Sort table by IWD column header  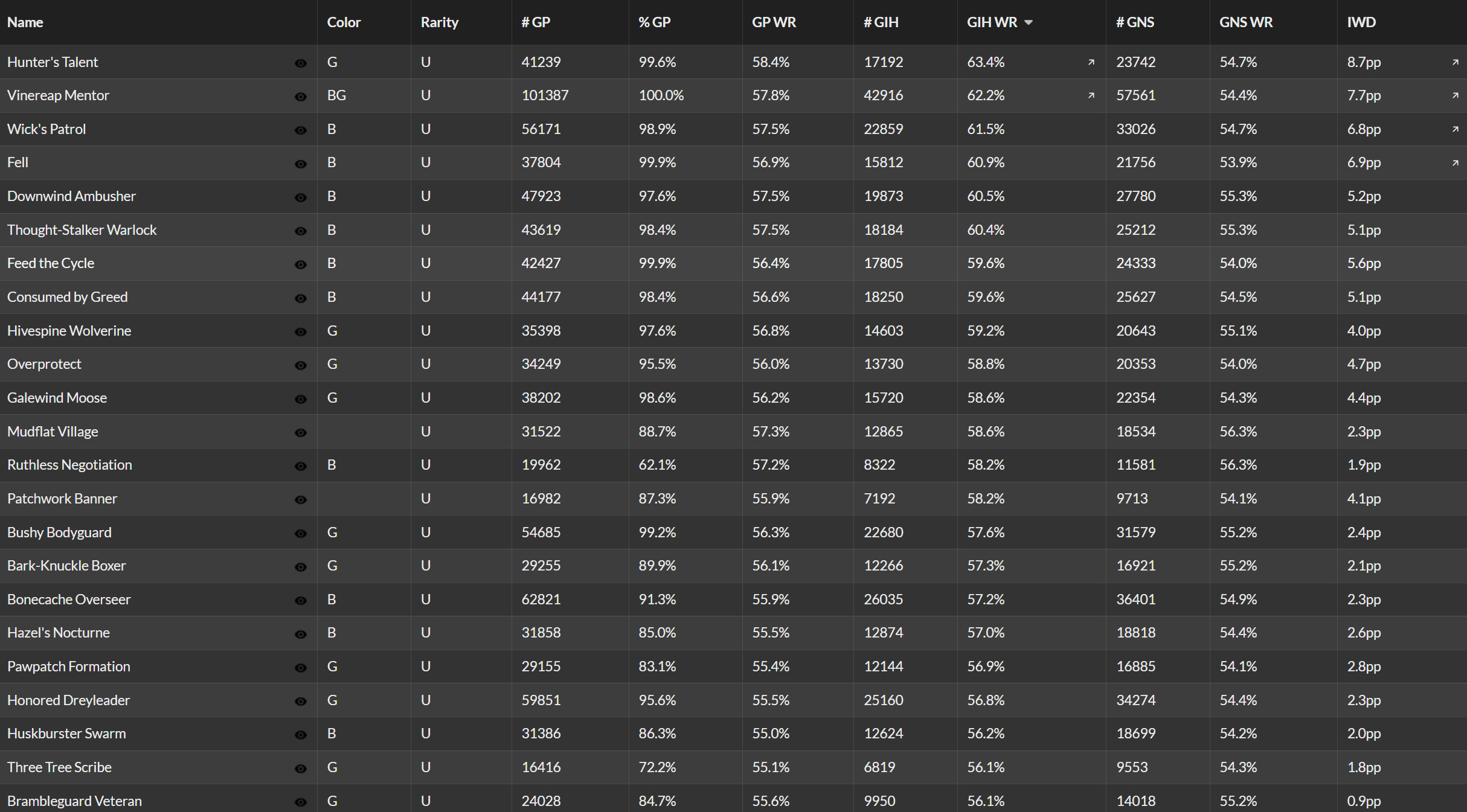(x=1361, y=22)
